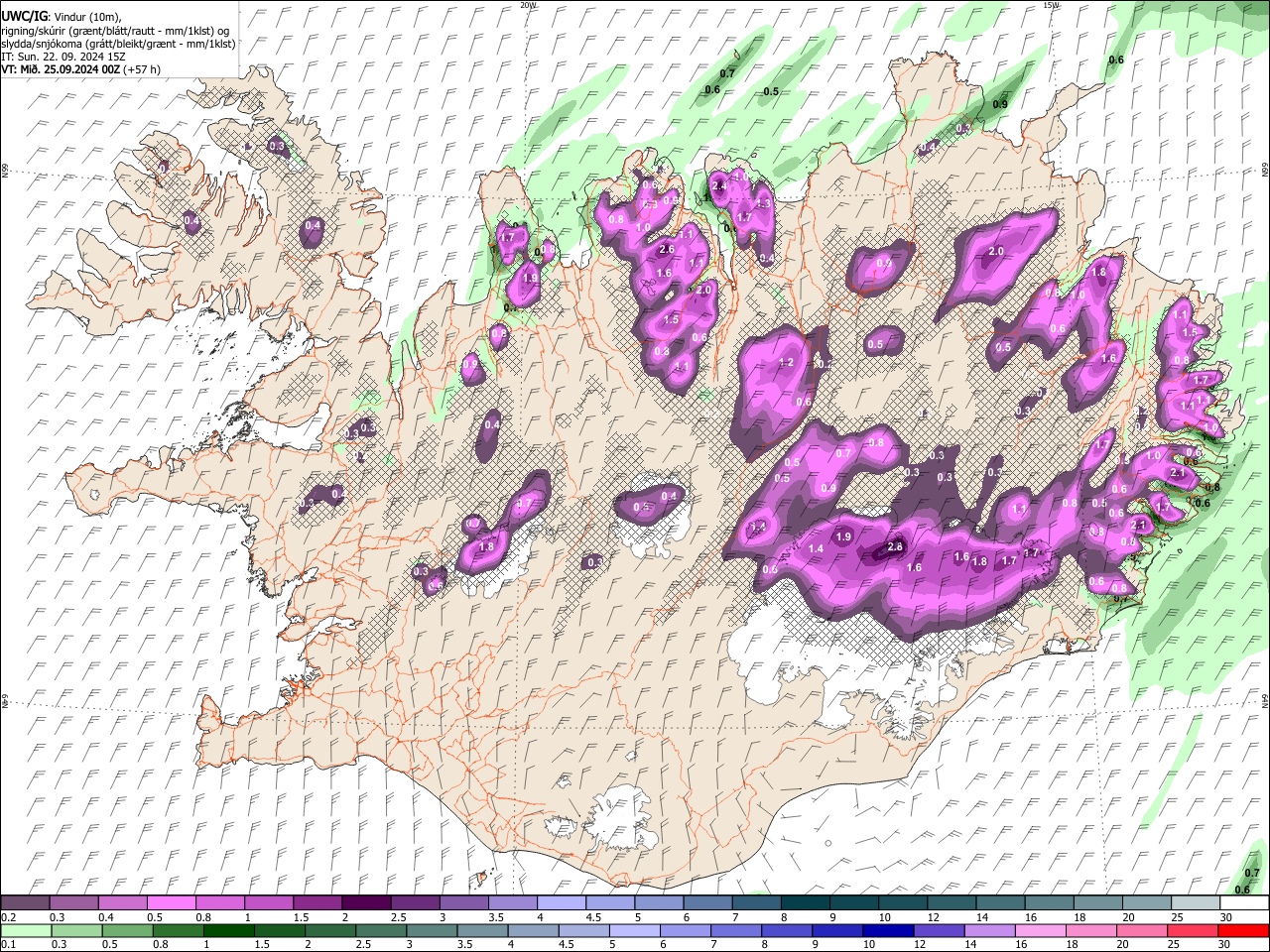Click the '2.8' precipitation value on the map

(x=895, y=546)
